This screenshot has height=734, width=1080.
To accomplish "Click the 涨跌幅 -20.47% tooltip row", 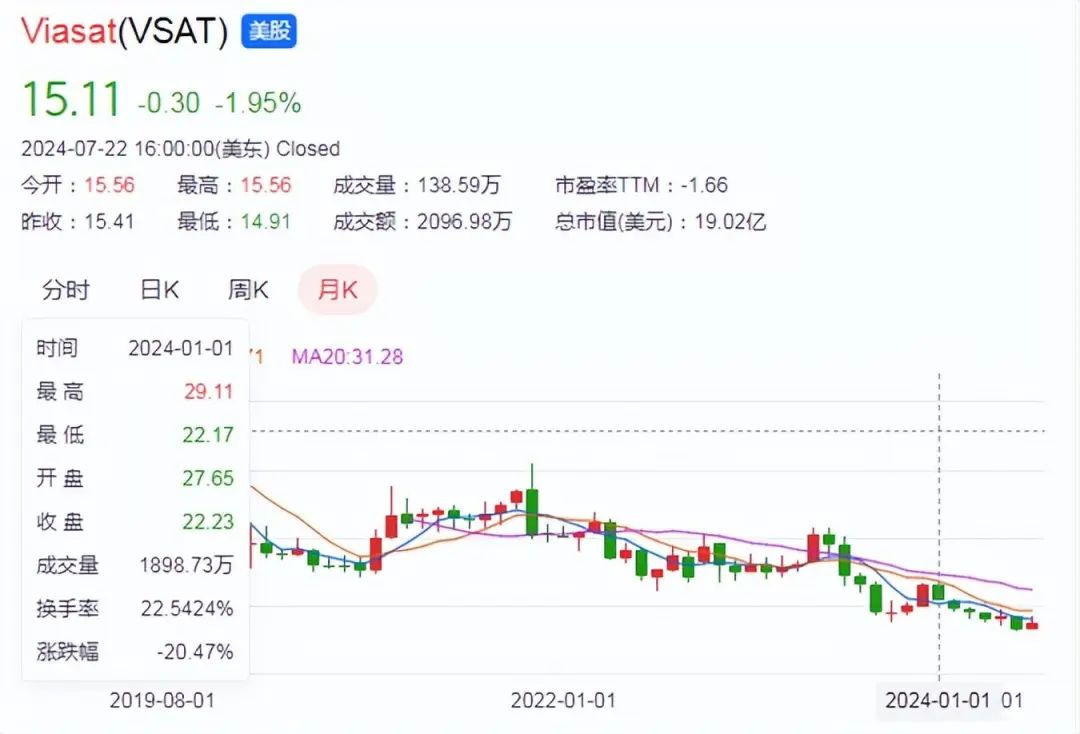I will click(x=135, y=651).
